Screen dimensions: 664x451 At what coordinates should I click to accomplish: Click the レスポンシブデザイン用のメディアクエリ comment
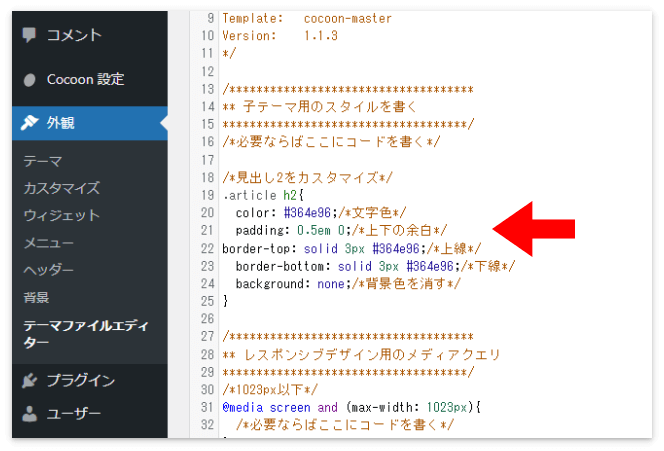point(361,354)
